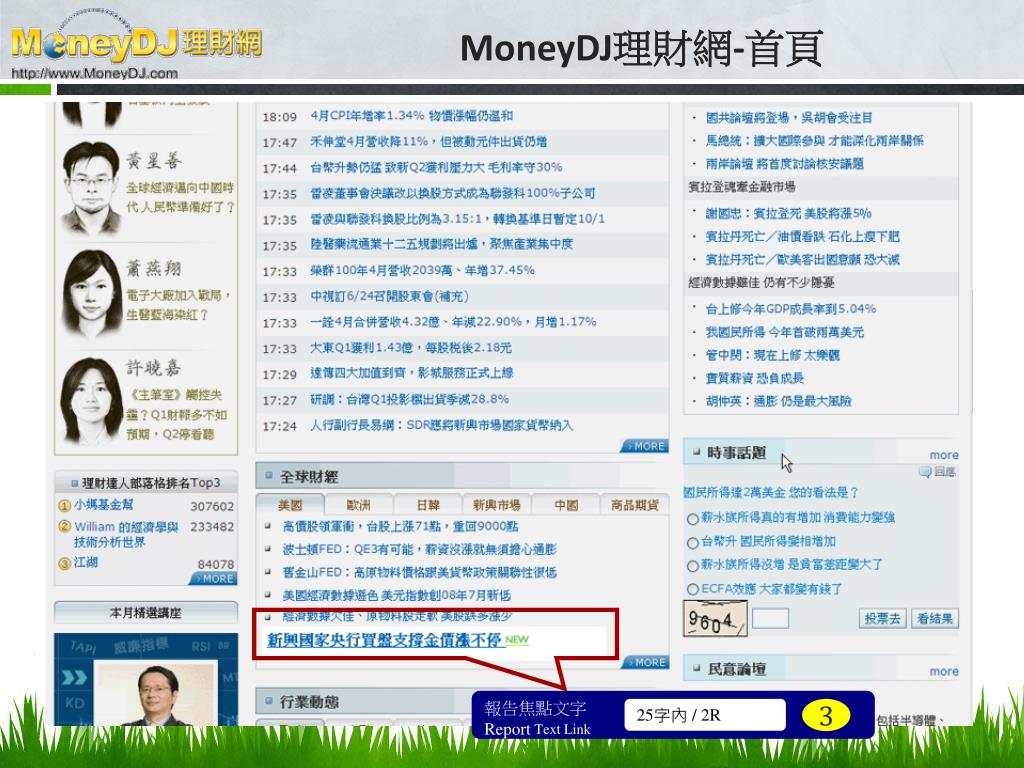Screen dimensions: 1024x768
Task: Open 謝國忠：賓拉登死 美股將漲5%
Action: 788,214
